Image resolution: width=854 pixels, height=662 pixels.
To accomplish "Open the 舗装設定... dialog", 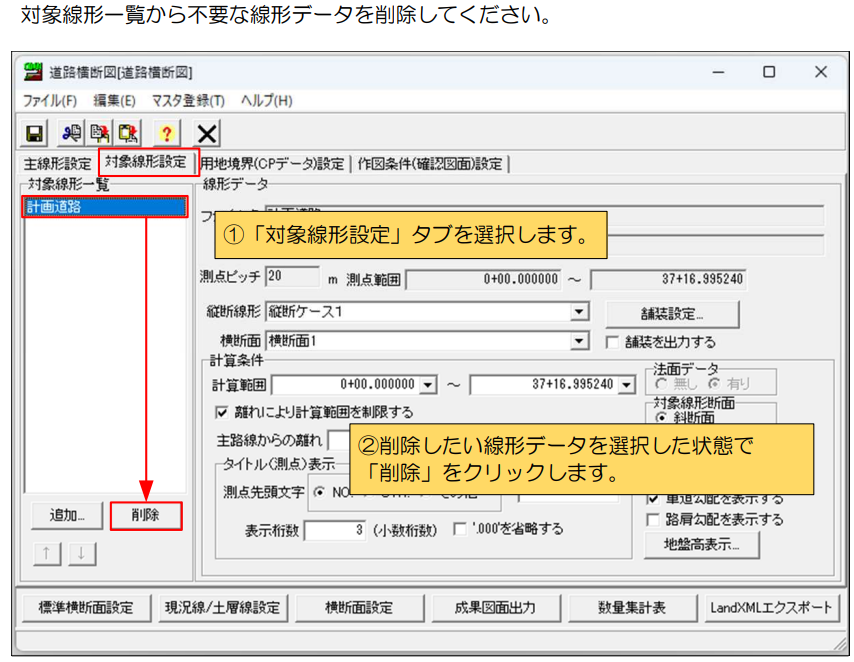I will point(672,314).
